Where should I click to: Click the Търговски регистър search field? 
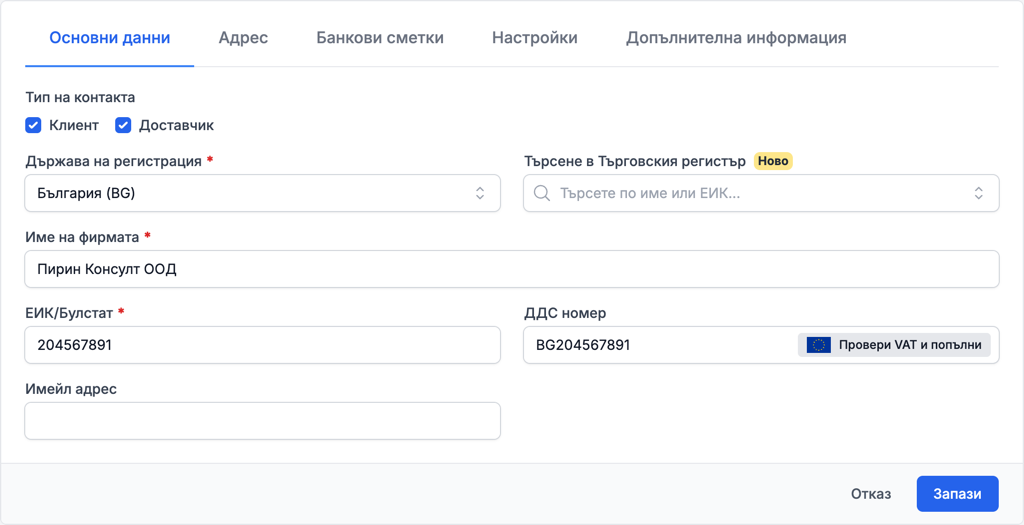tap(761, 193)
